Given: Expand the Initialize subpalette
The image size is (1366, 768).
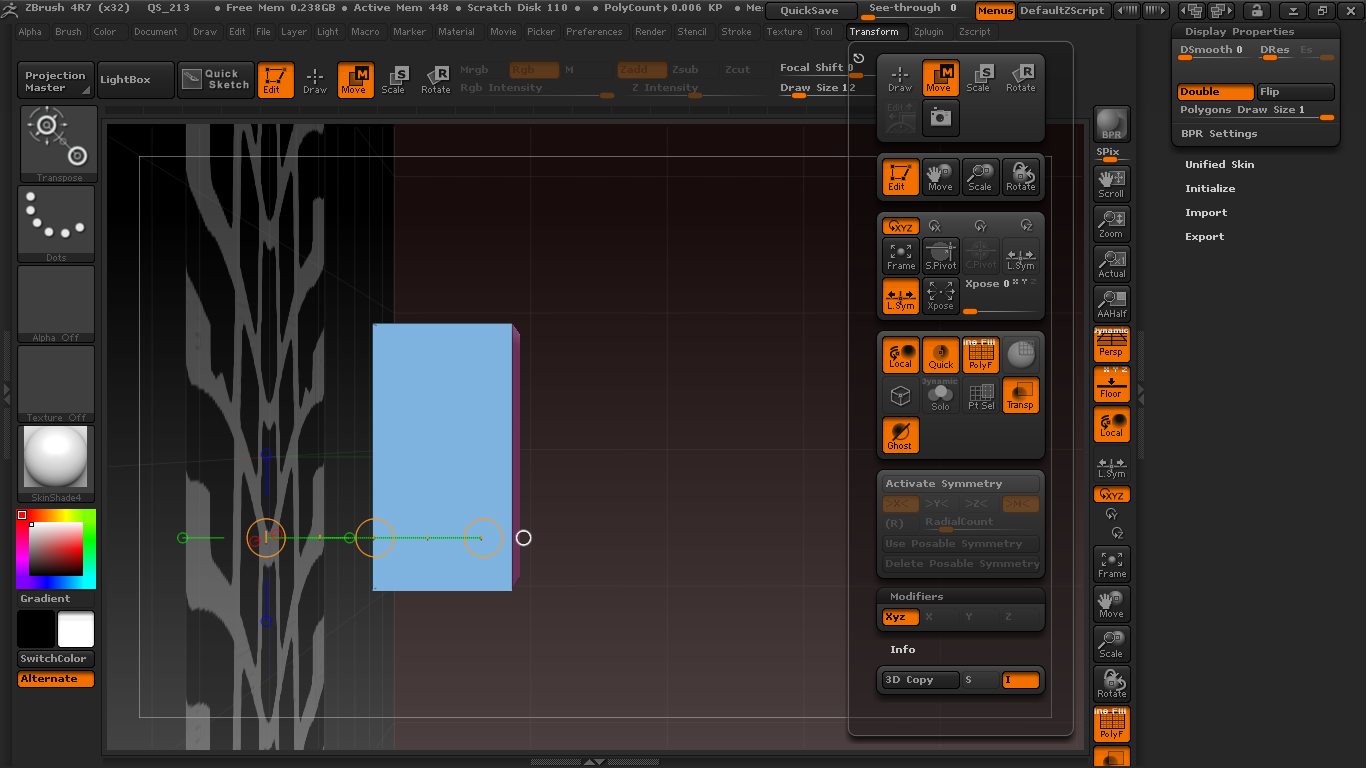Looking at the screenshot, I should 1210,189.
